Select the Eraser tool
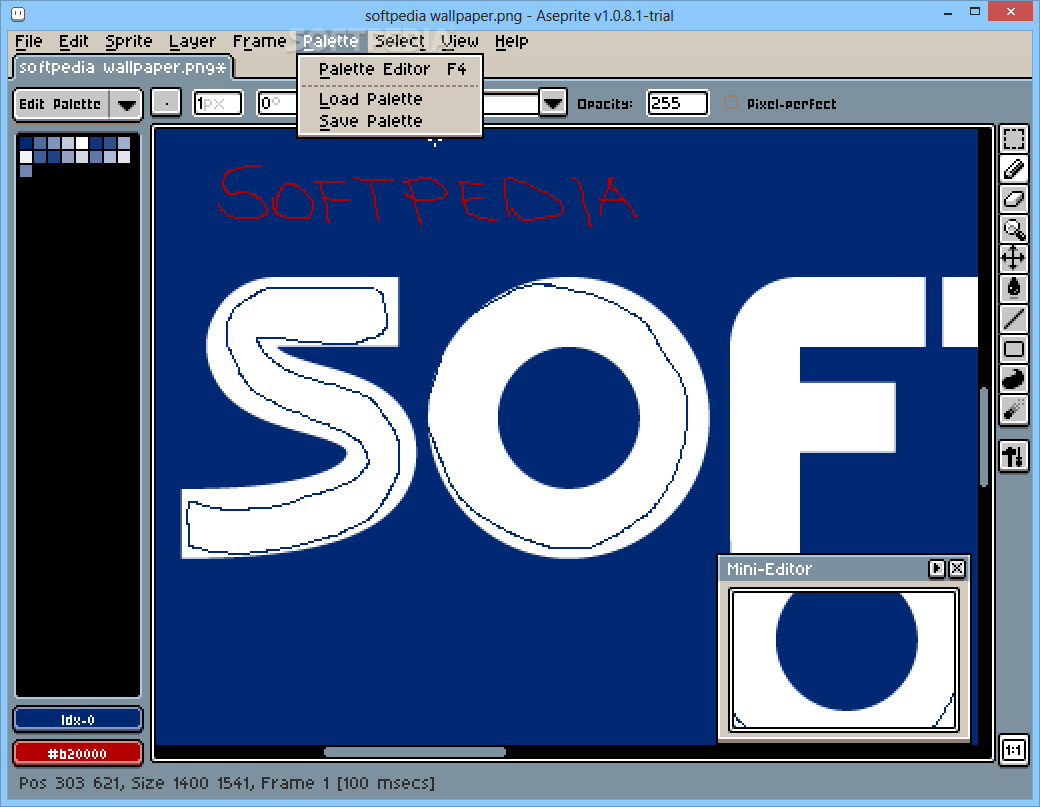Screen dimensions: 1040x807 [1013, 199]
